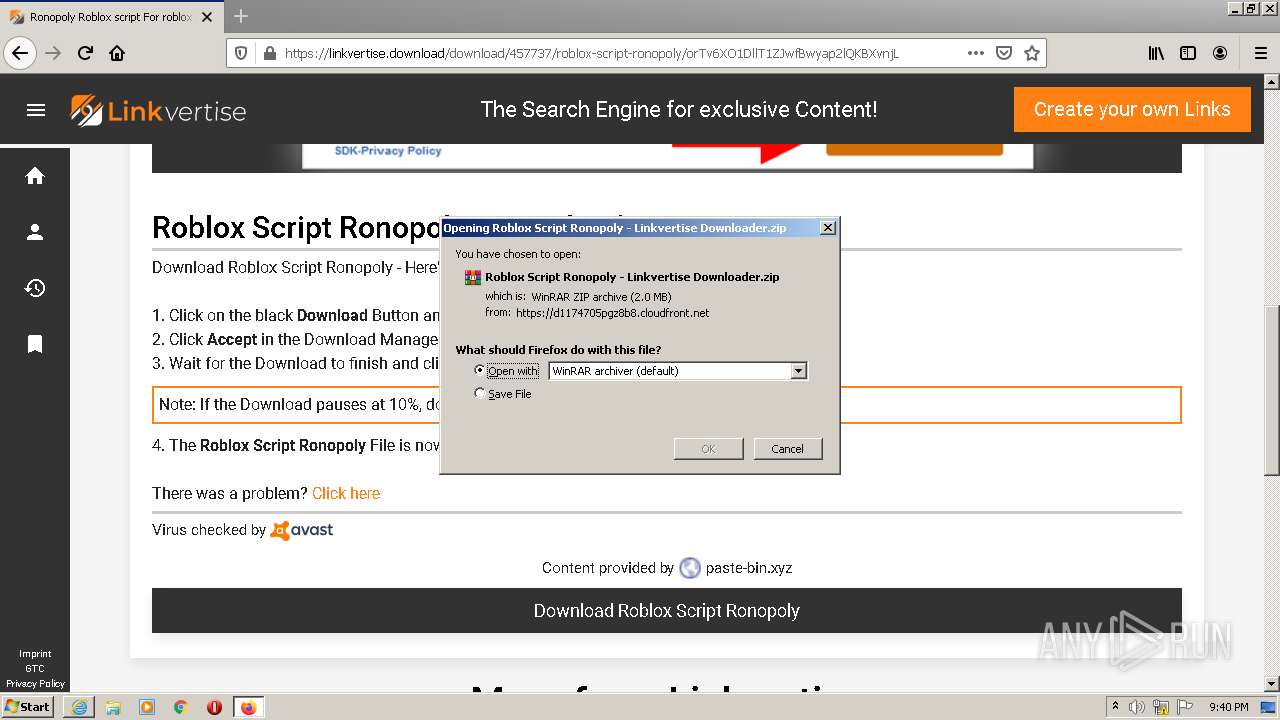This screenshot has height=720, width=1280.
Task: Open Imprint link in sidebar
Action: [35, 654]
